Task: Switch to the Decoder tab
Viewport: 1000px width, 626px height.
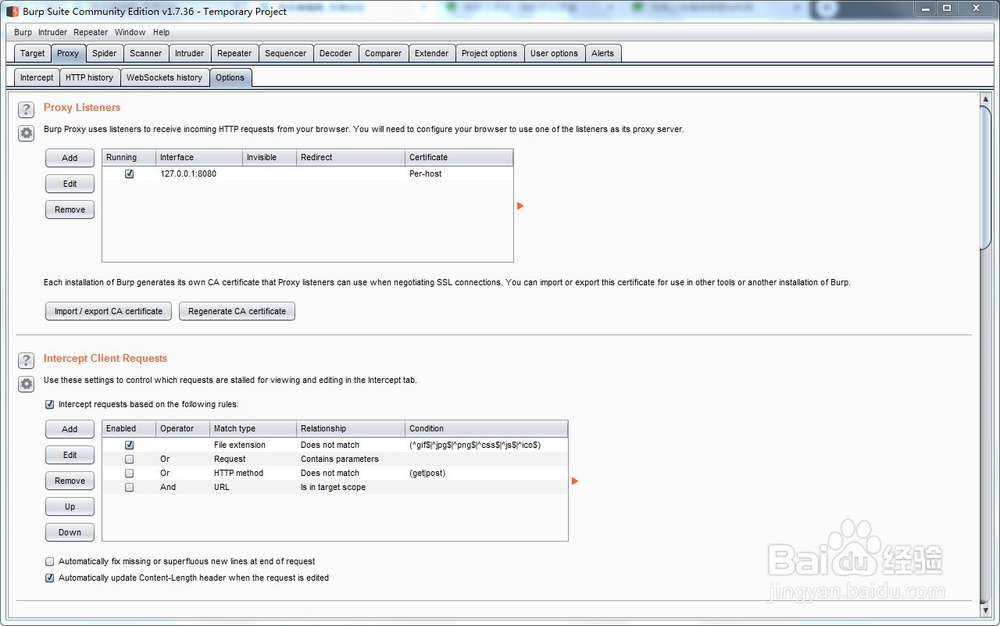Action: pos(335,54)
